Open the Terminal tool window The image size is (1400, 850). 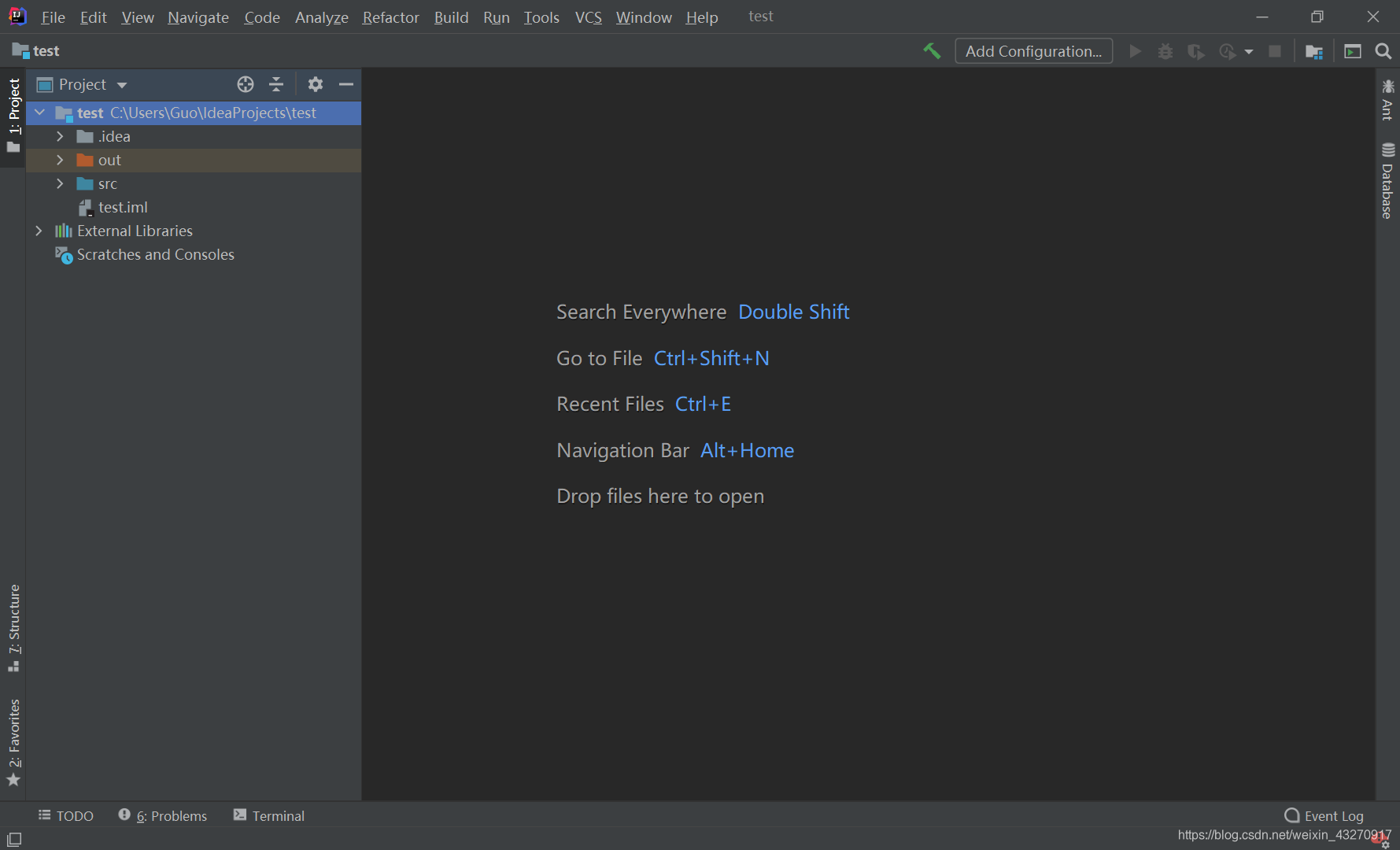[x=269, y=816]
